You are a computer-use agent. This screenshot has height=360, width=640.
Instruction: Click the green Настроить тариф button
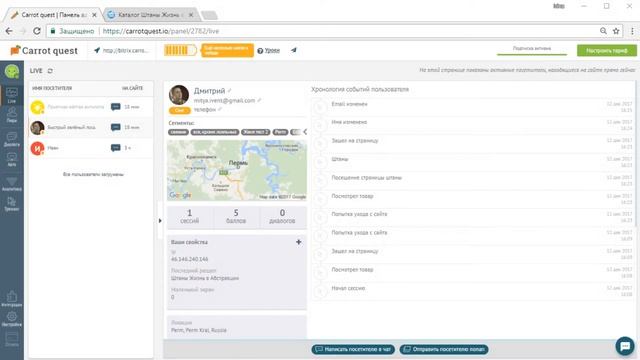[607, 51]
